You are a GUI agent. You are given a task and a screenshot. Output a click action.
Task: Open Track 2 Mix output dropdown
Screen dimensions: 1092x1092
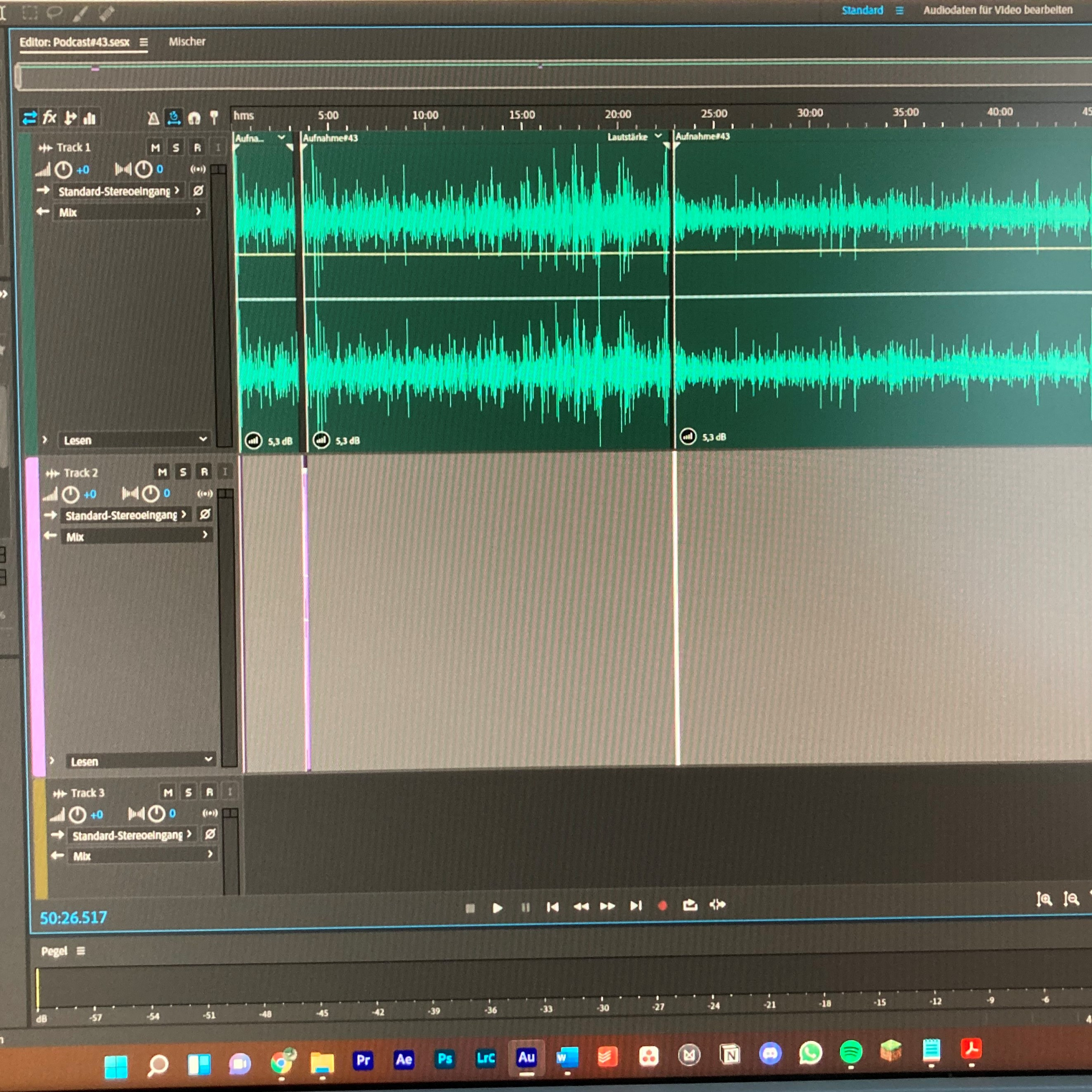(x=136, y=537)
